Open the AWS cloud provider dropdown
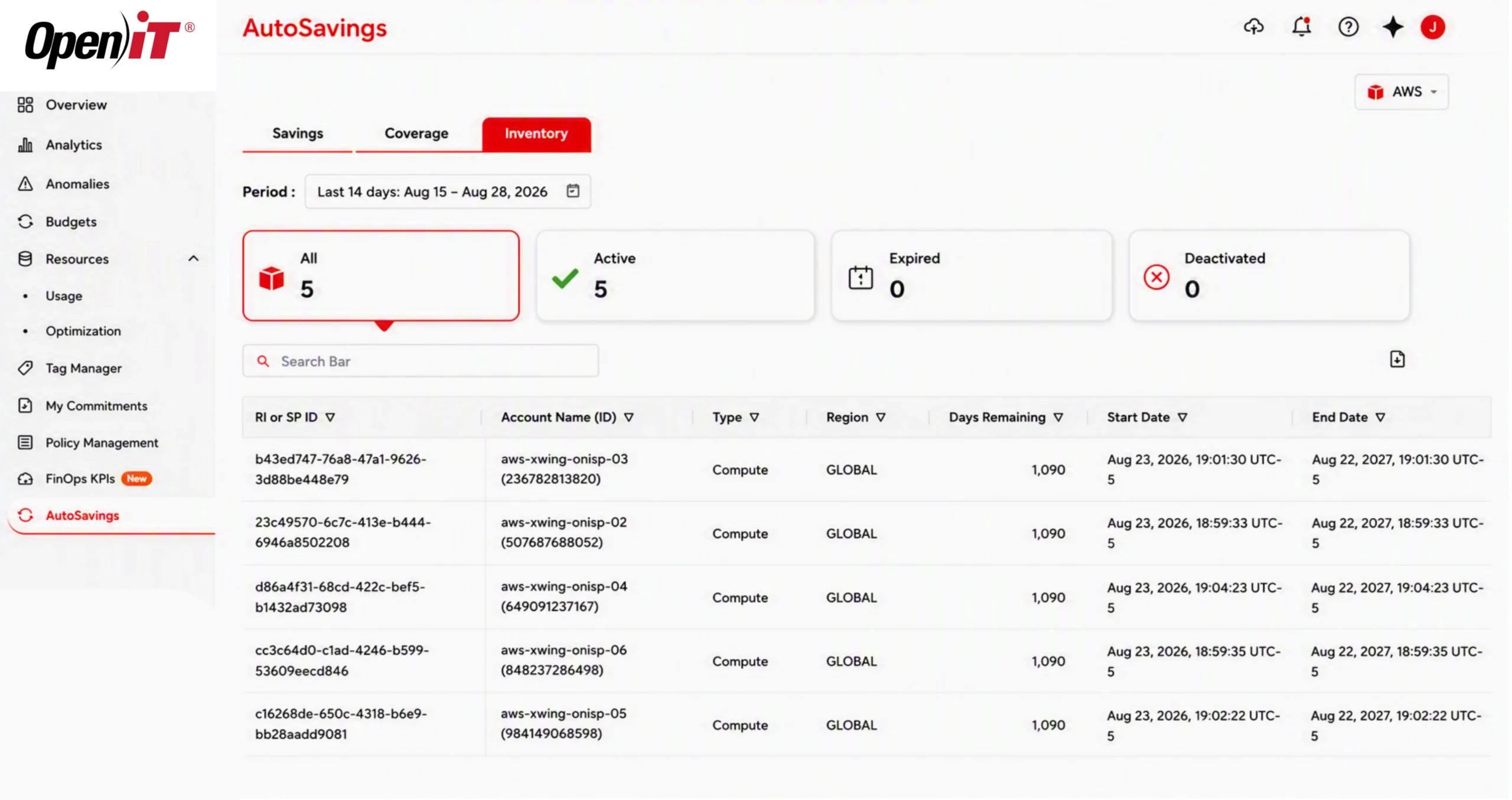The height and width of the screenshot is (800, 1512). click(x=1401, y=92)
